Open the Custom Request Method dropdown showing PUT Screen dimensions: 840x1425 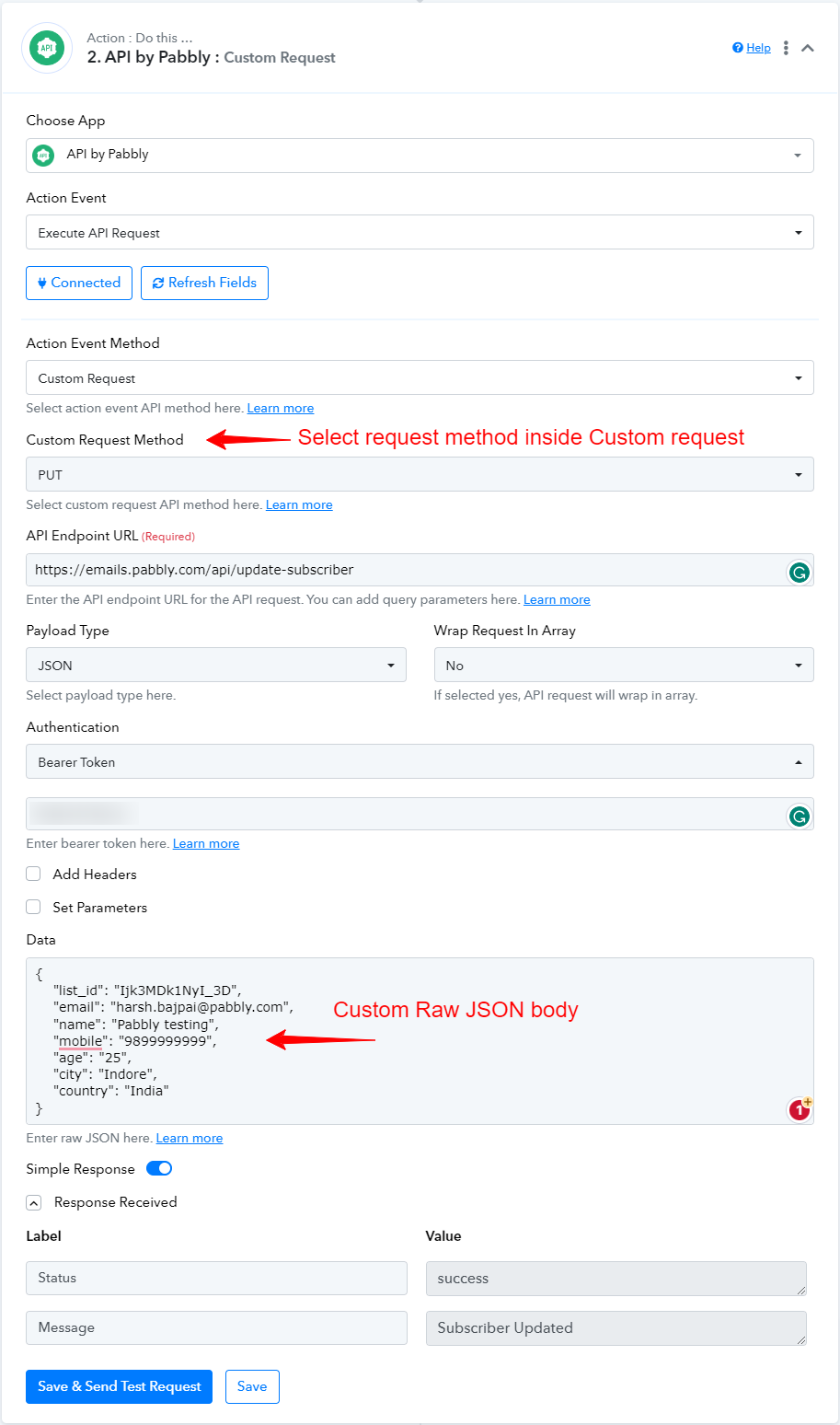tap(420, 474)
